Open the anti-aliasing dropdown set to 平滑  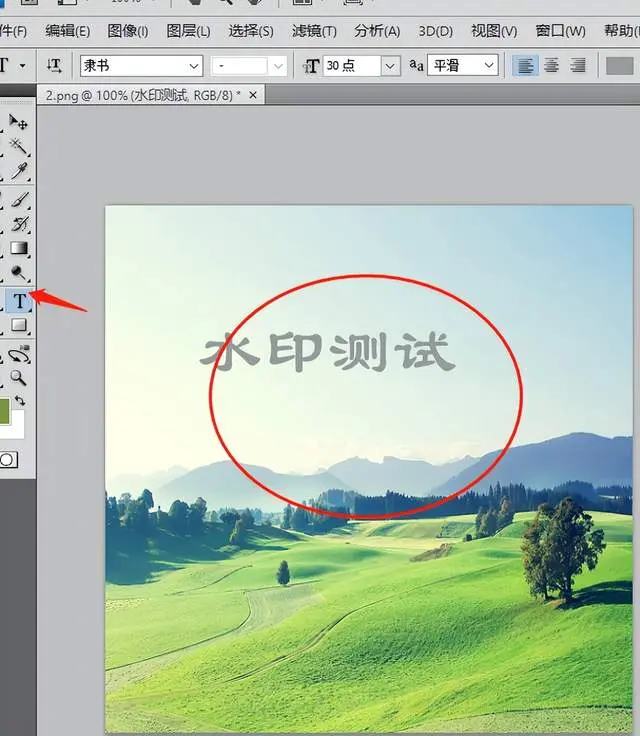click(x=463, y=65)
